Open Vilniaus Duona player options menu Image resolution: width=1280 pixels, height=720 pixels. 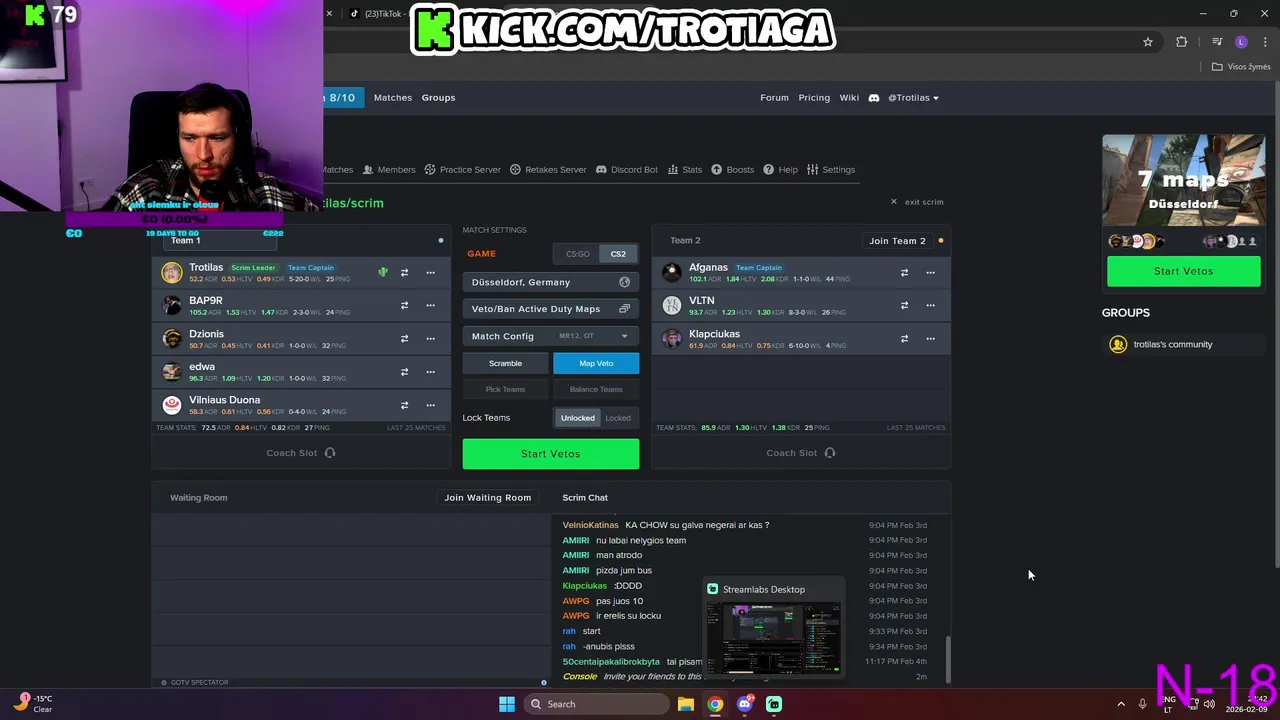click(430, 405)
